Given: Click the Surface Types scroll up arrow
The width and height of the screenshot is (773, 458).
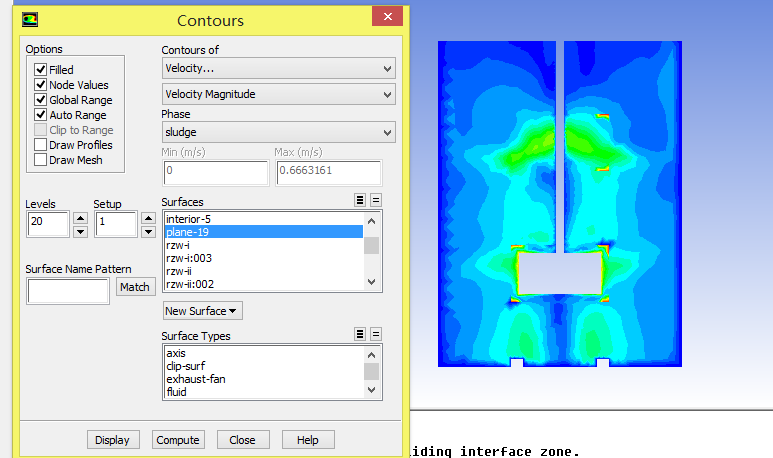Looking at the screenshot, I should [x=372, y=355].
